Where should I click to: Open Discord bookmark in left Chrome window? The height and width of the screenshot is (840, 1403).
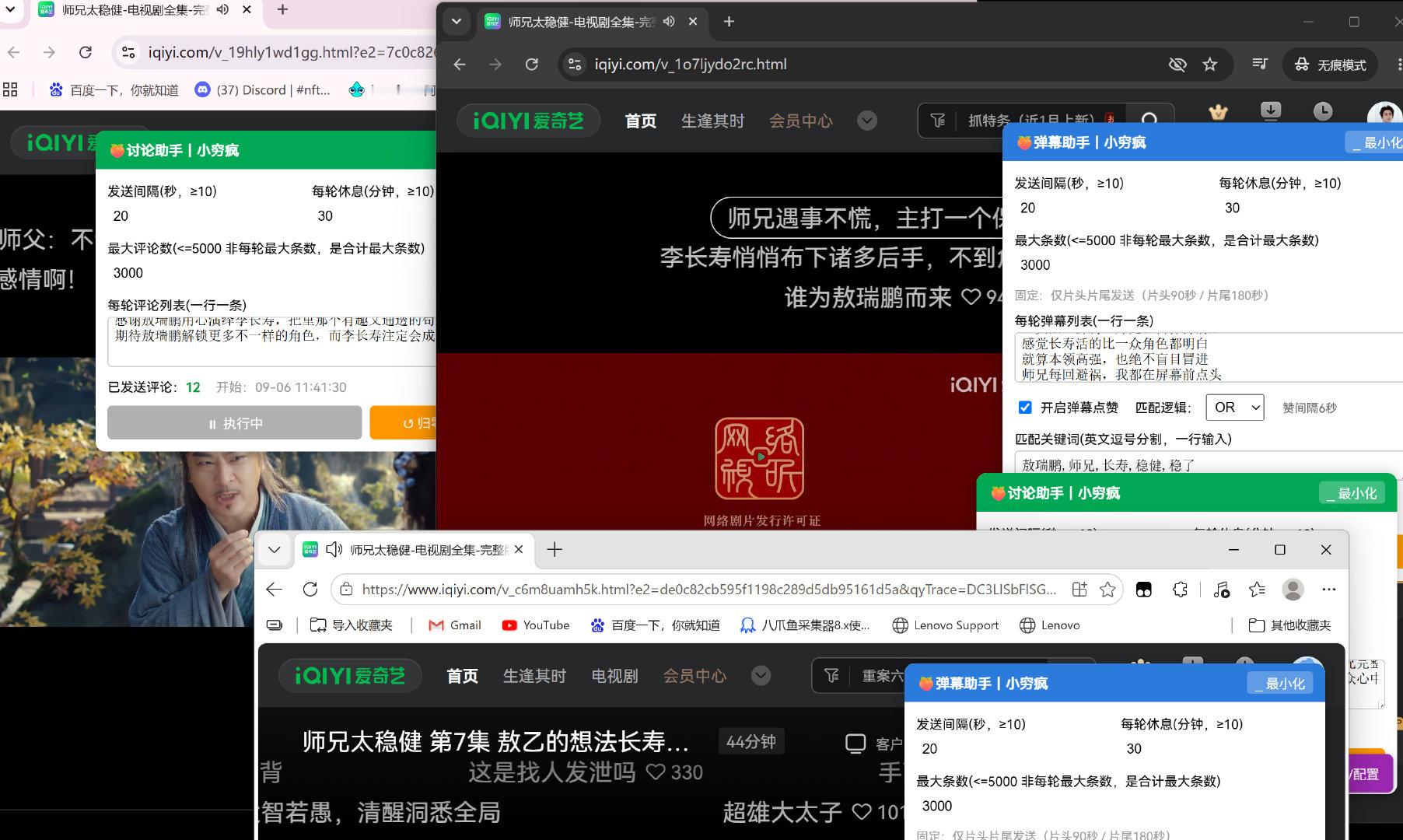pyautogui.click(x=263, y=89)
